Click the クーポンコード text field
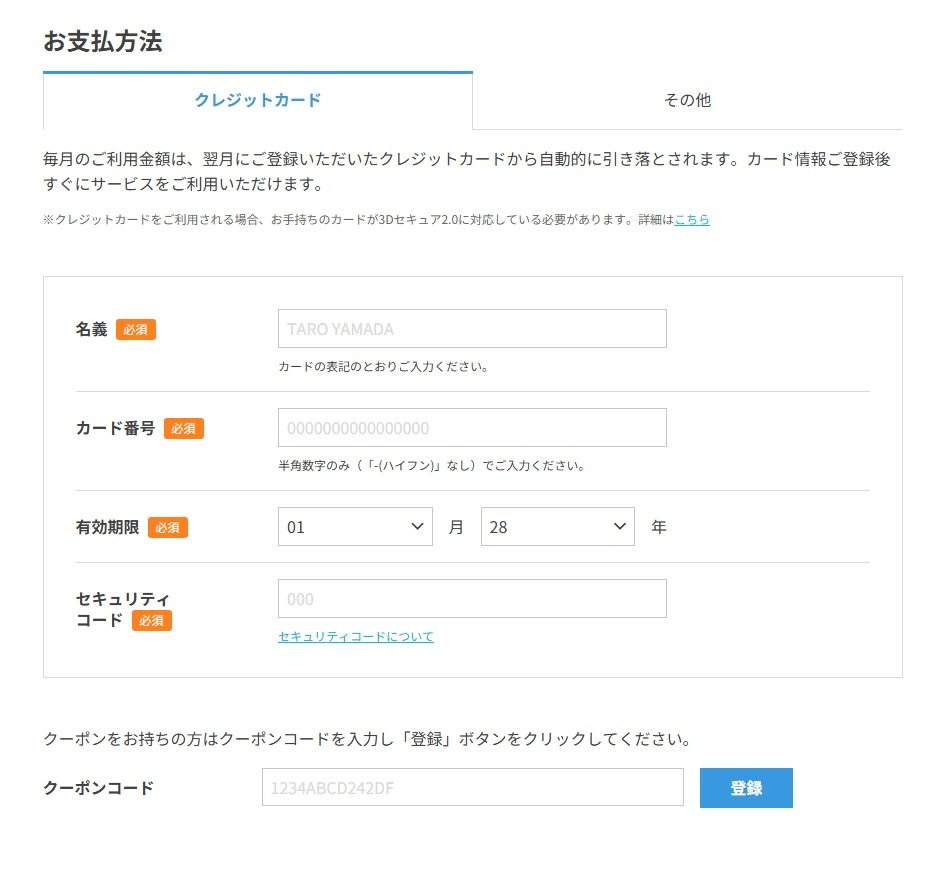The height and width of the screenshot is (872, 934). (x=472, y=788)
